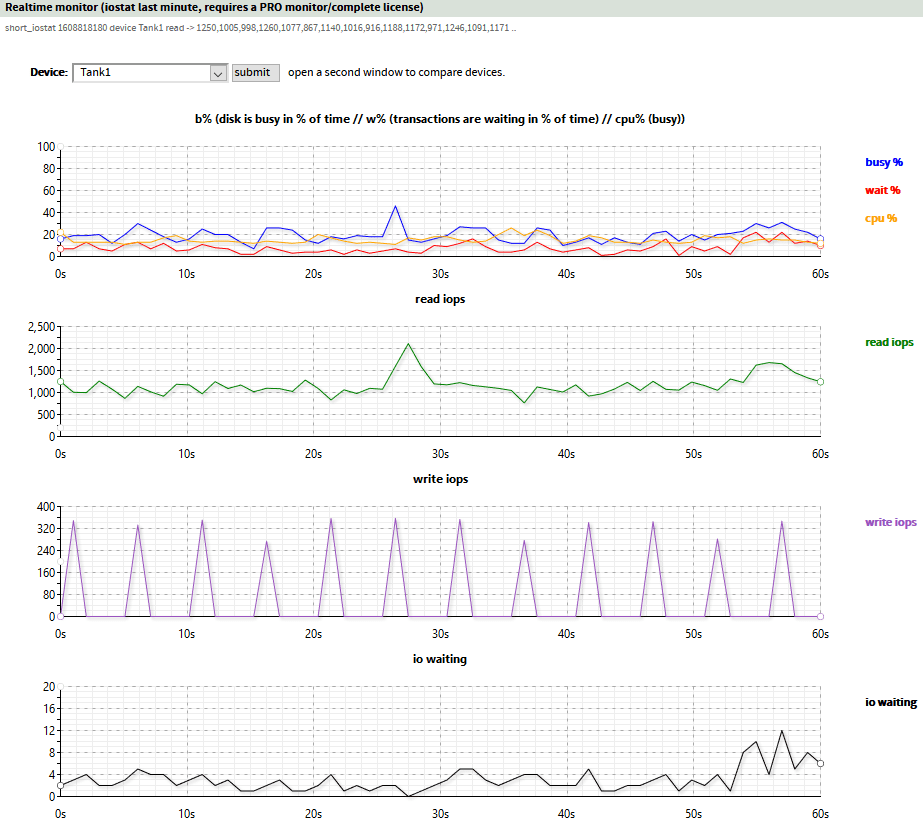Viewport: 923px width, 831px height.
Task: Click the b% w% cpu% chart title
Action: pyautogui.click(x=440, y=119)
